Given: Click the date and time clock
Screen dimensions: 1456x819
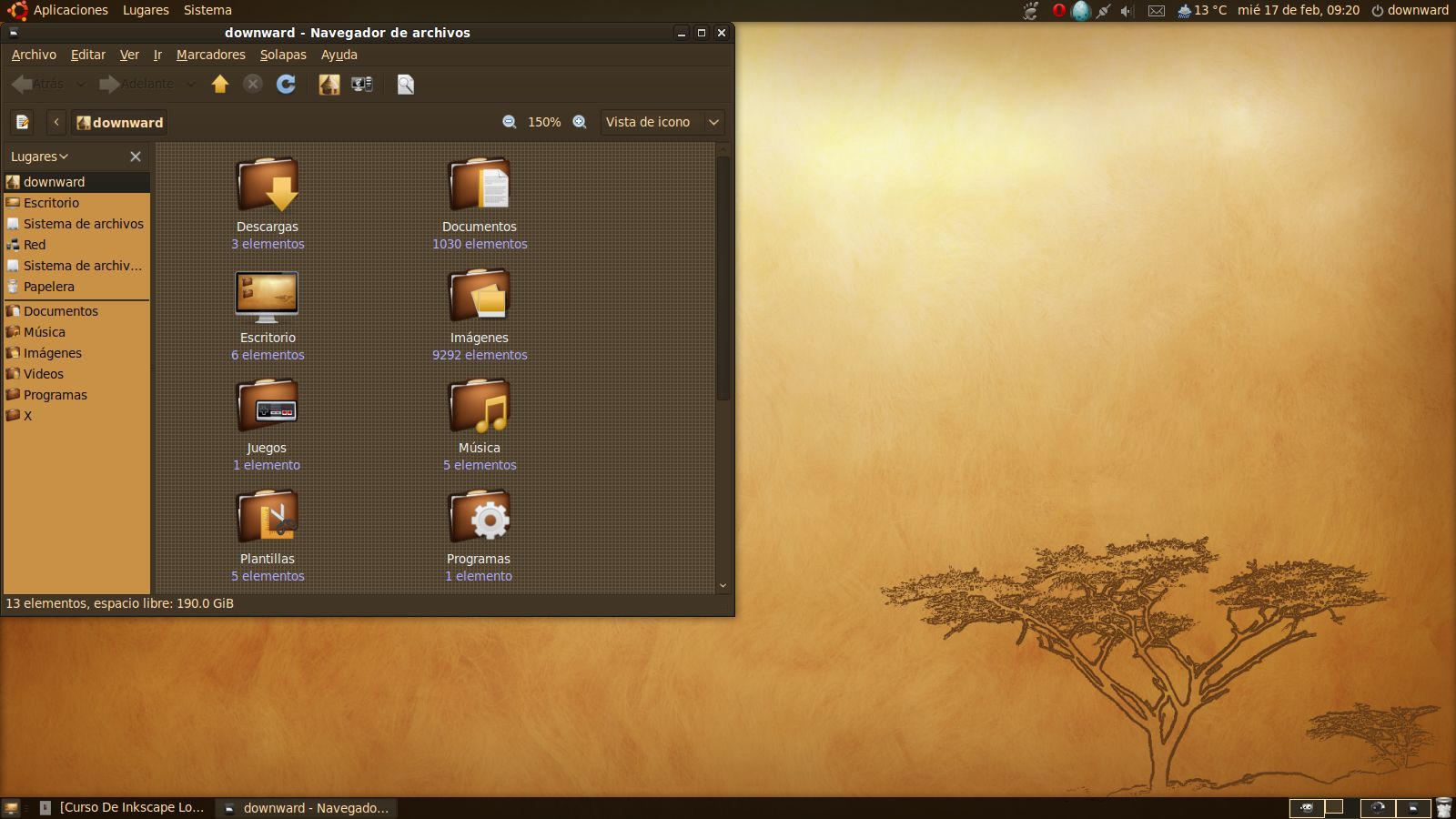Looking at the screenshot, I should pos(1299,11).
